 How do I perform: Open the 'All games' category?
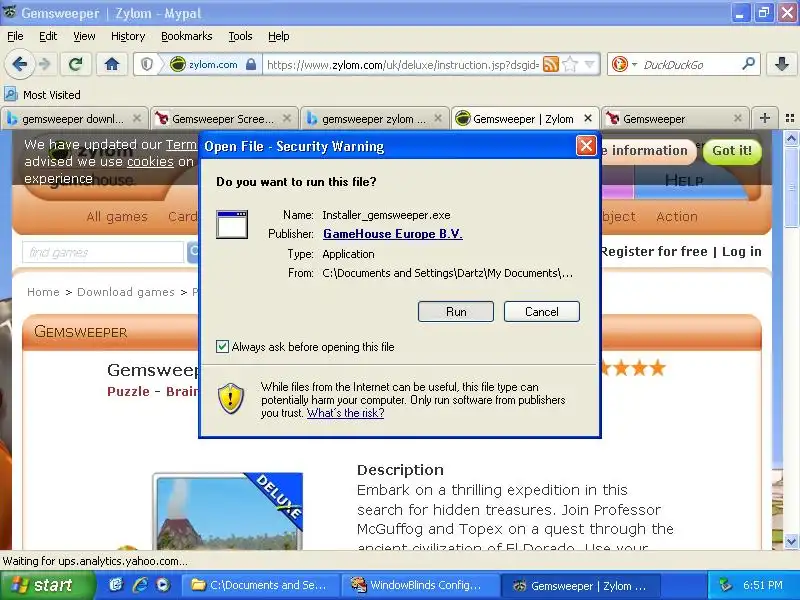pos(117,216)
